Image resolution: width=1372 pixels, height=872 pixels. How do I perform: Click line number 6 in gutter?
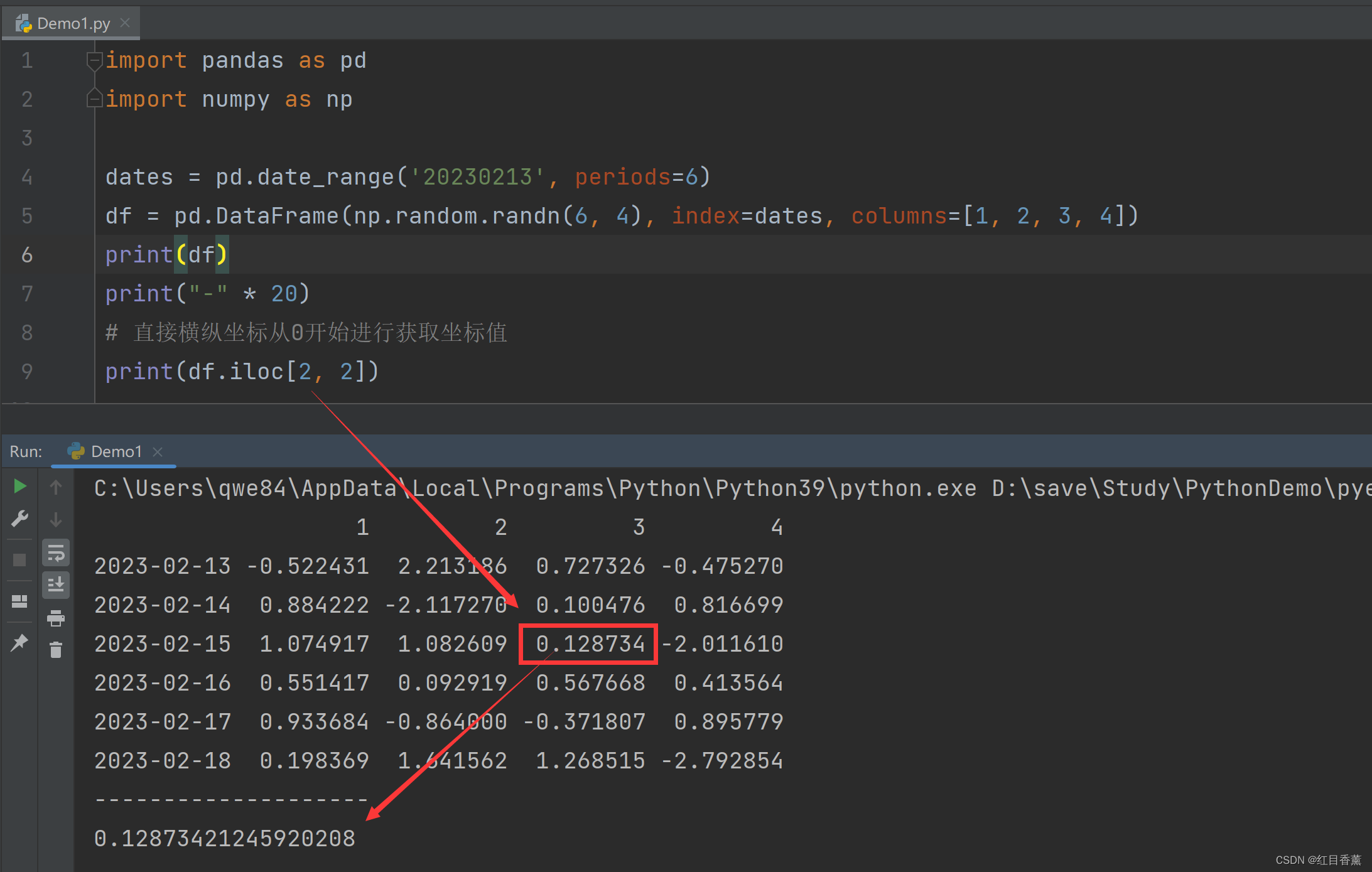tap(27, 255)
